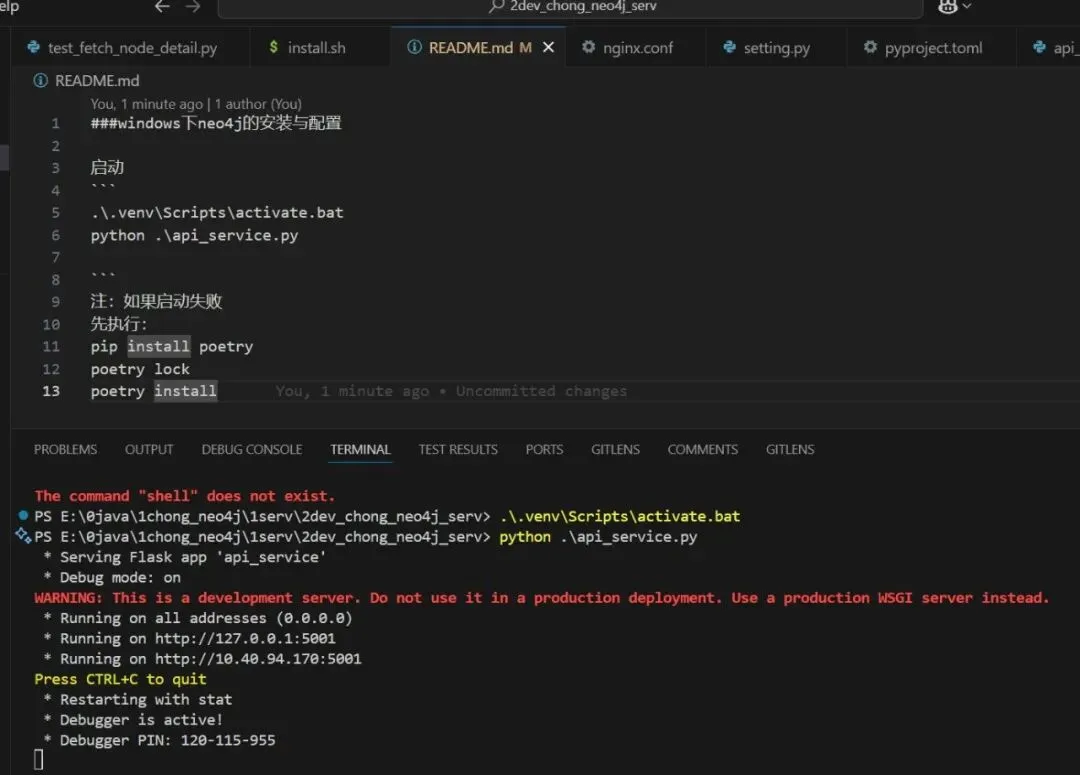Open the TEST RESULTS panel tab

458,449
